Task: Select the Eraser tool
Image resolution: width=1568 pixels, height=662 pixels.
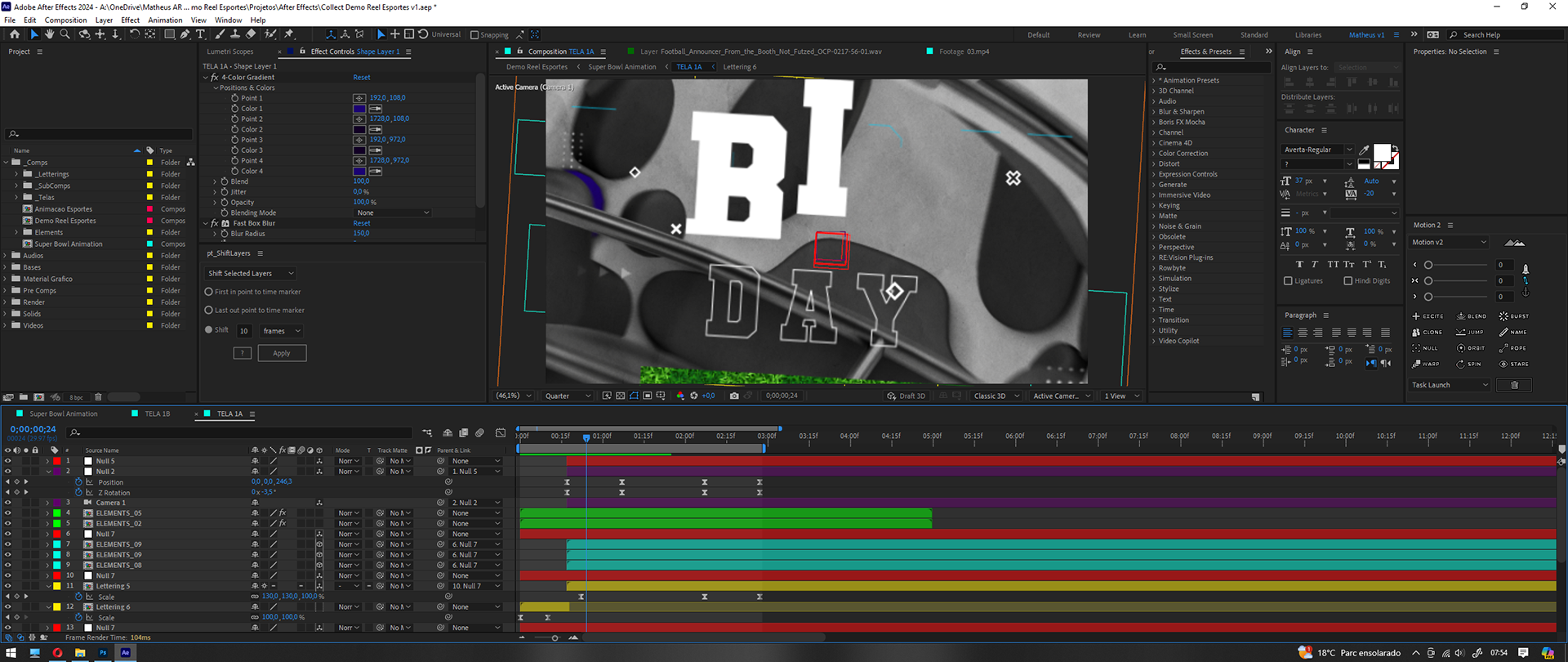Action: 251,34
